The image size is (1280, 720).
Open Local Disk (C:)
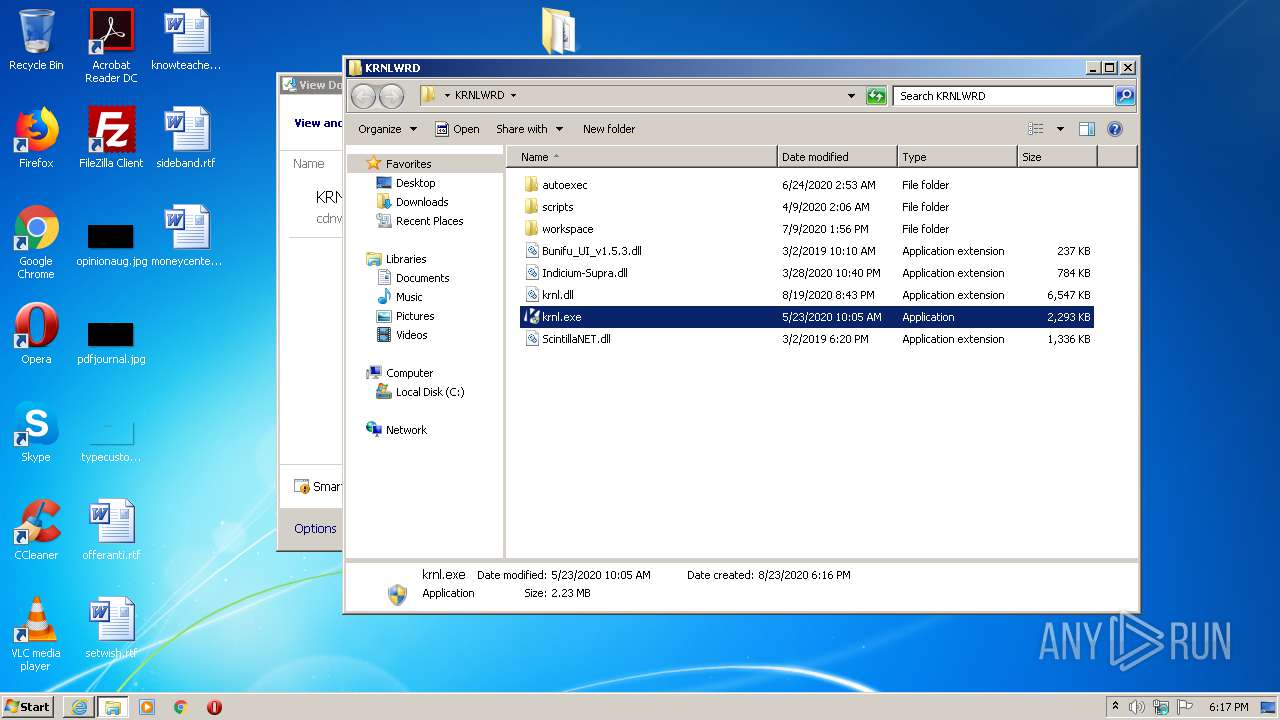click(429, 392)
